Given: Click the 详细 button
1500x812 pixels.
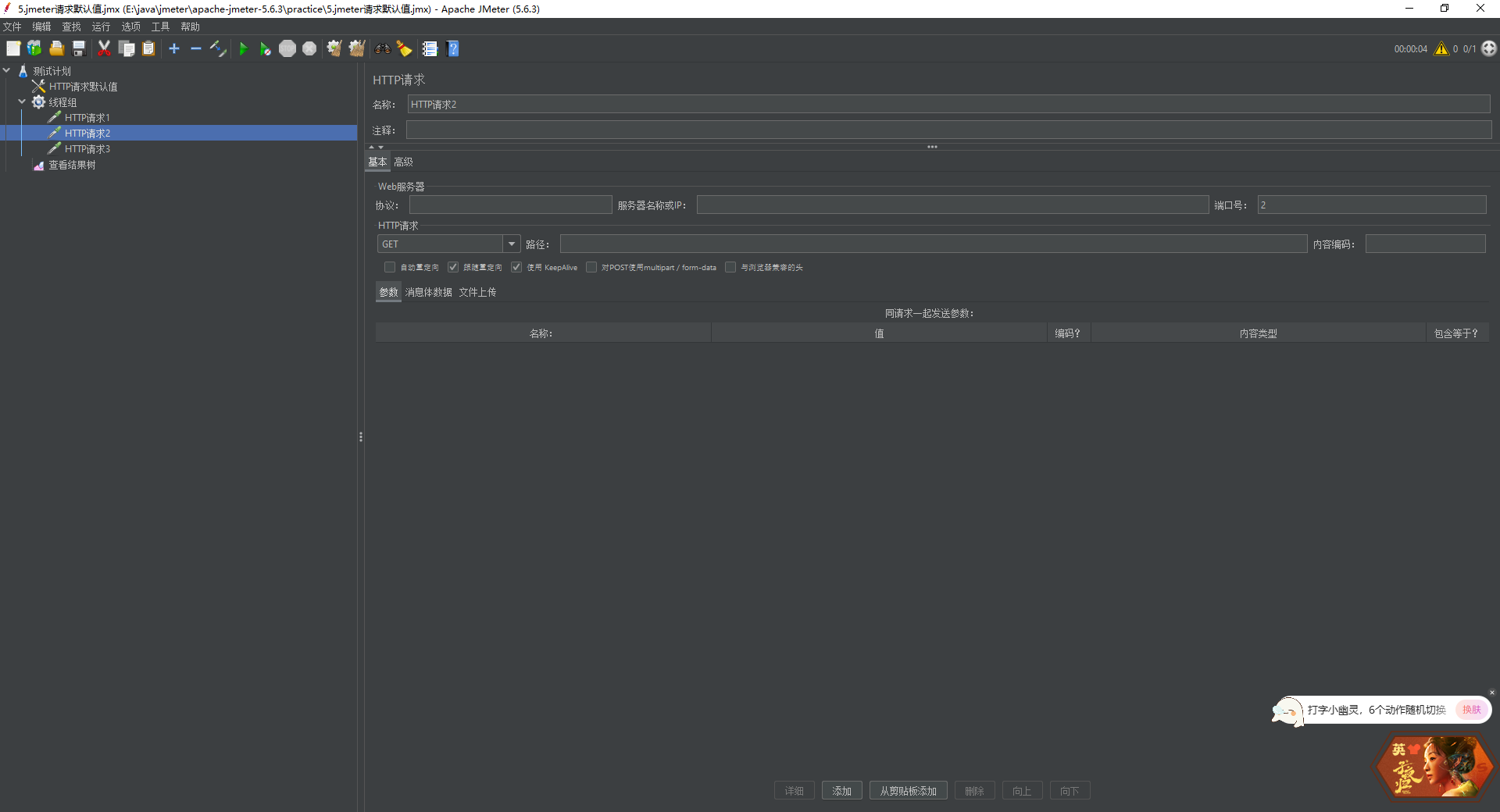Looking at the screenshot, I should 794,791.
